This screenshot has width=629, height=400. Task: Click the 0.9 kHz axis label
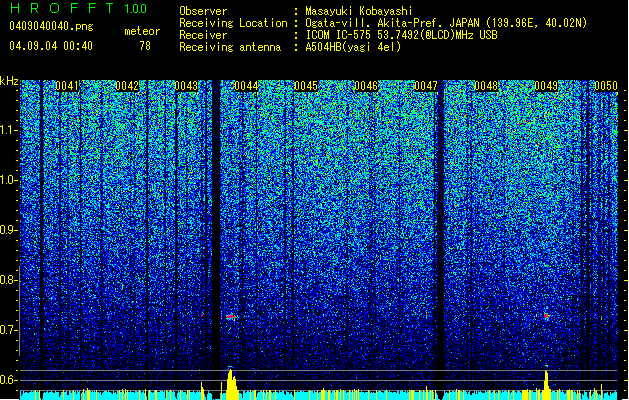(8, 230)
